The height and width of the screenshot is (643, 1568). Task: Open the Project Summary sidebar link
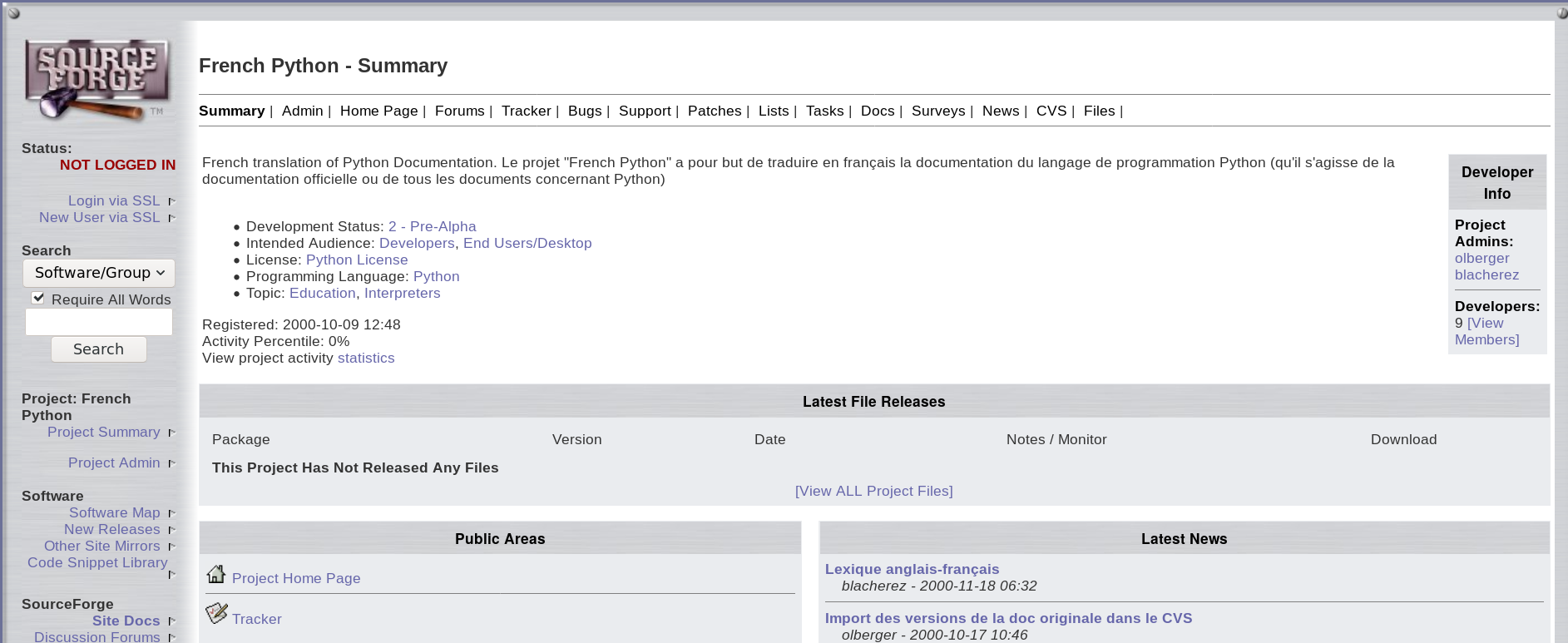[103, 432]
